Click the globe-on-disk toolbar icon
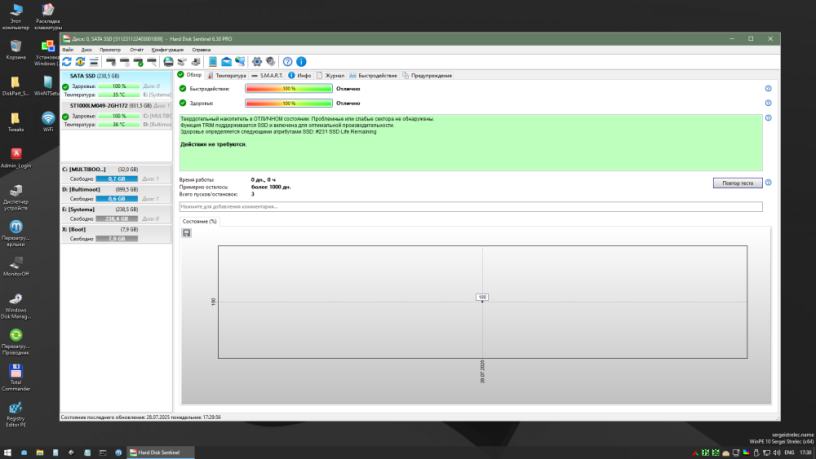The image size is (816, 459). (x=168, y=62)
